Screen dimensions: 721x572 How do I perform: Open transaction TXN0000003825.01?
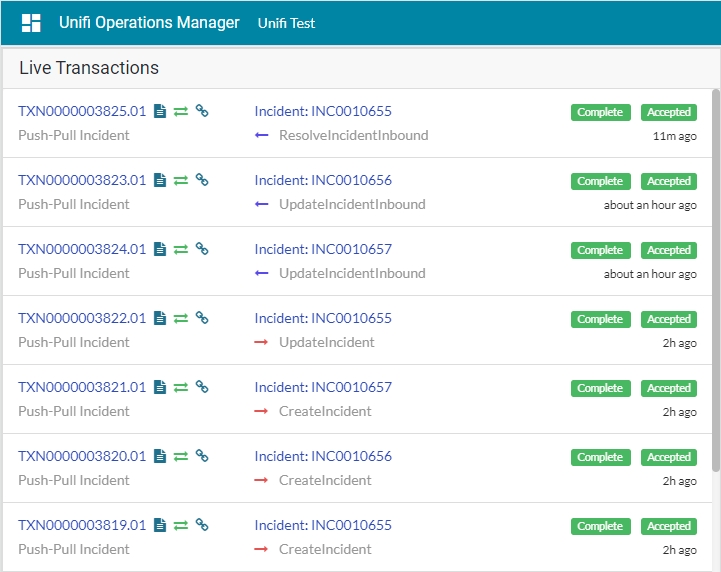[x=82, y=112]
